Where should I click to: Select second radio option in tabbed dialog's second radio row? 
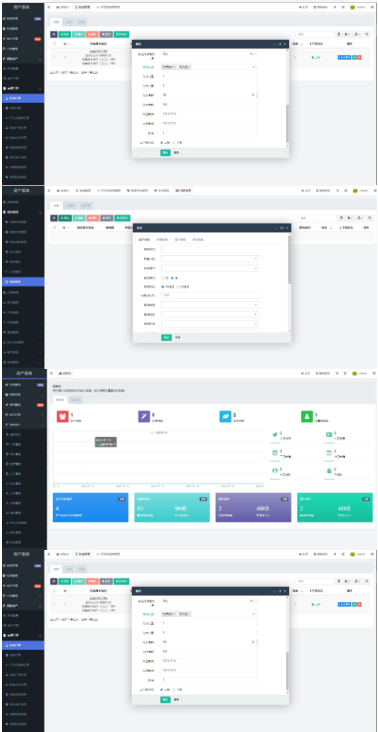click(178, 287)
